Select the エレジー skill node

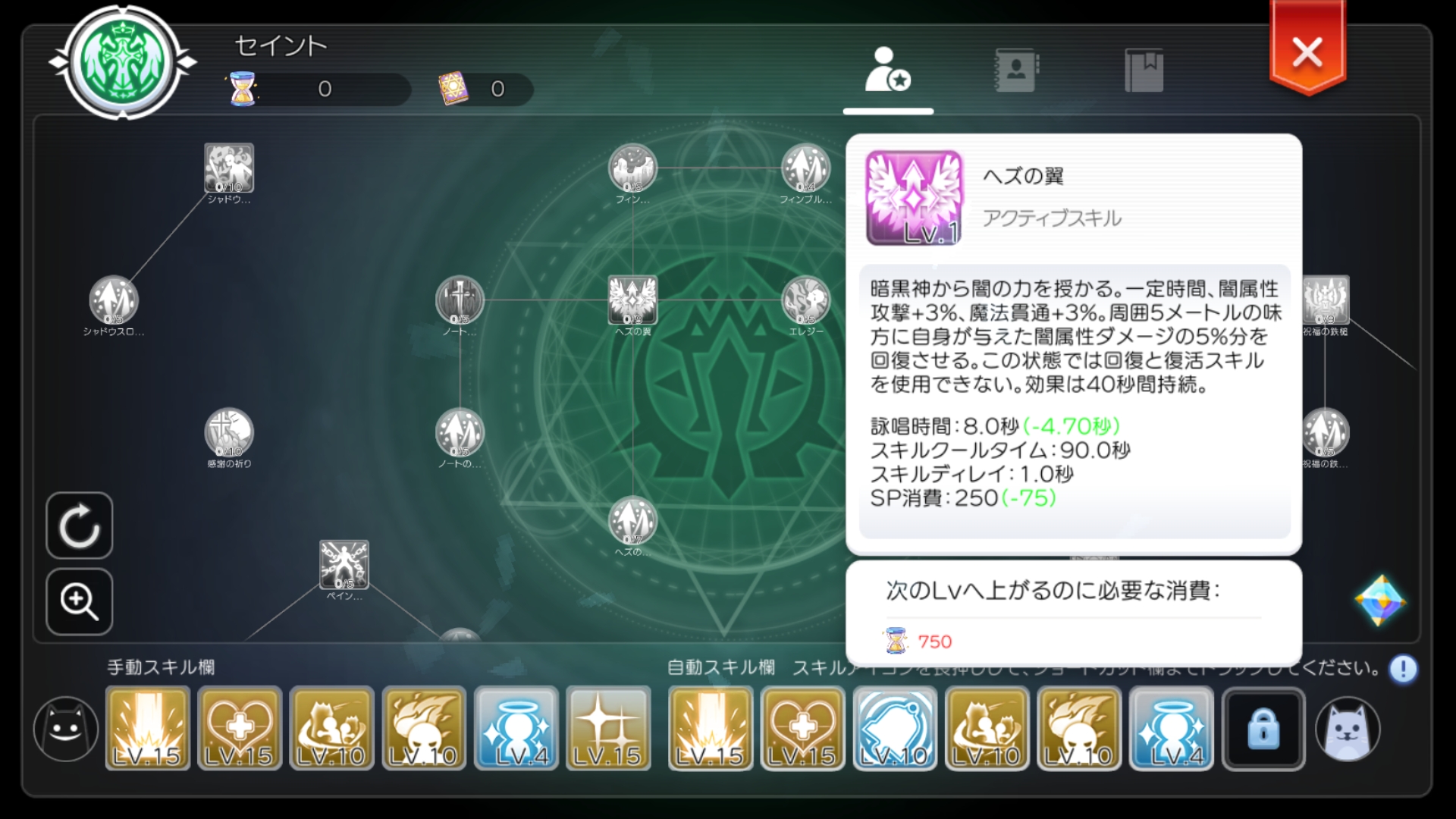(805, 300)
